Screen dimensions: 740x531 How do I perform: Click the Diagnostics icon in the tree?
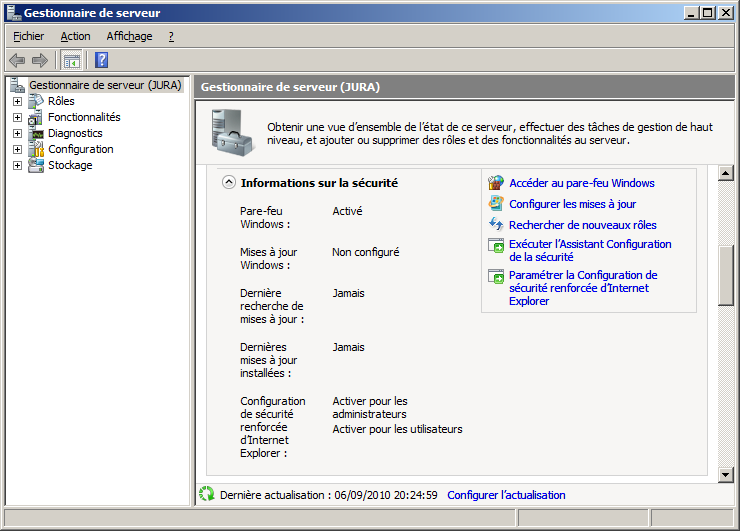click(x=36, y=133)
